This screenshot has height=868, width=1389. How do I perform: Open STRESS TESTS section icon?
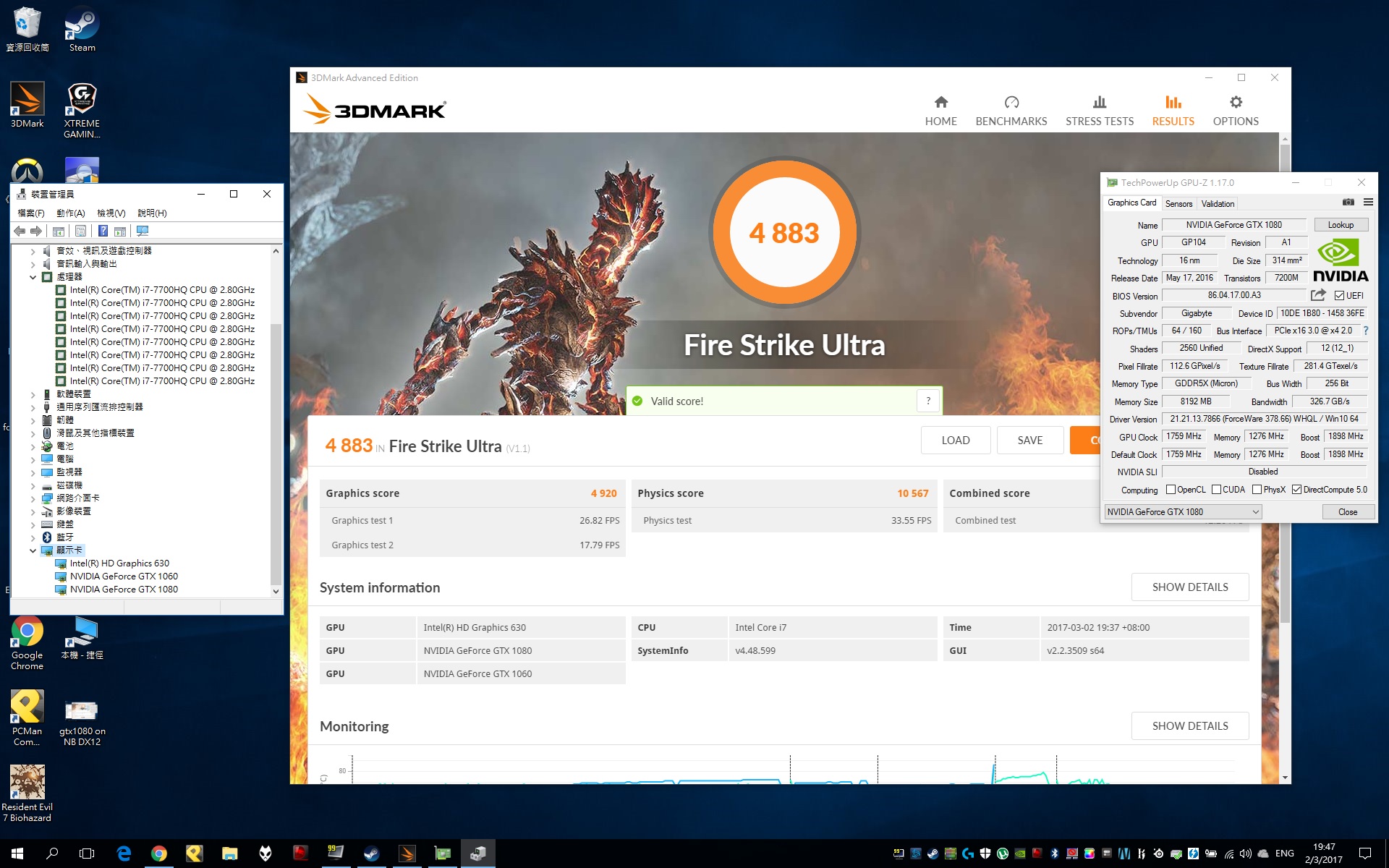(x=1099, y=102)
